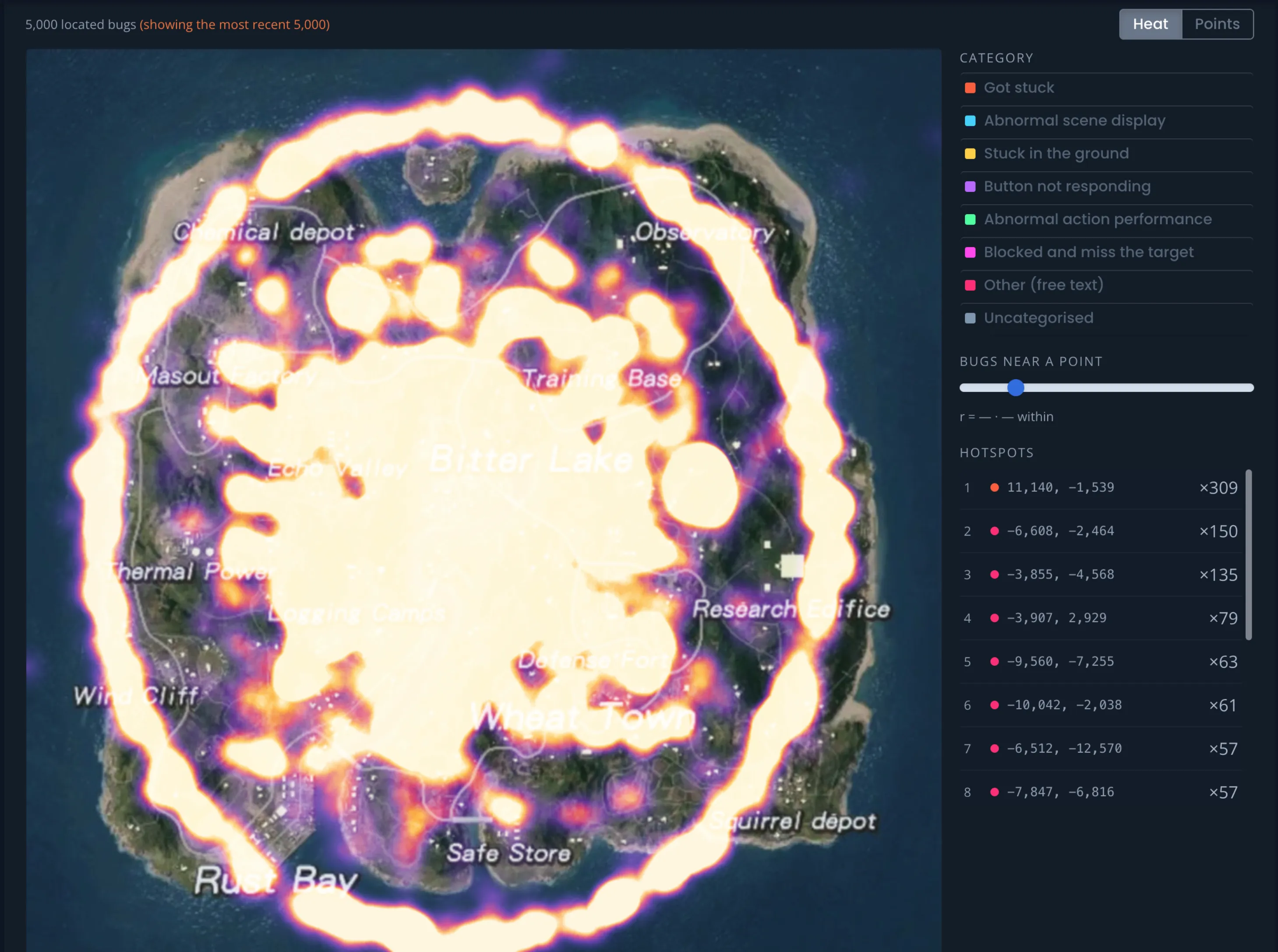
Task: Switch to the Heat view tab
Action: [1150, 24]
